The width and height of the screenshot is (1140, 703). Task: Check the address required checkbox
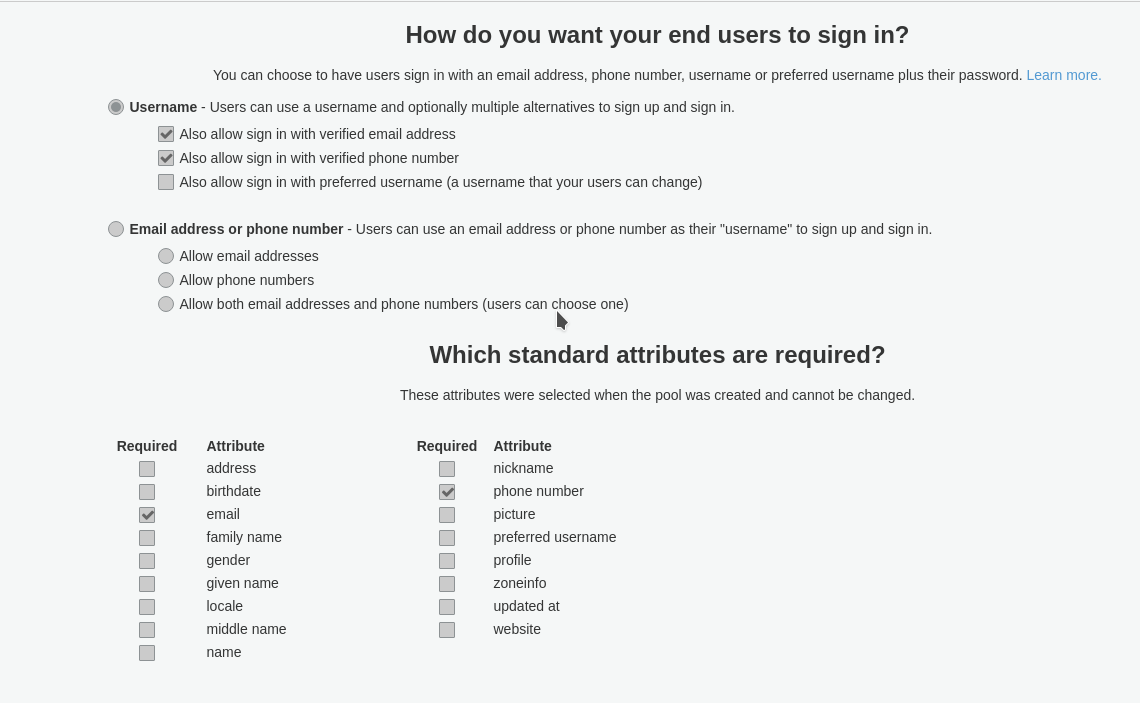[x=147, y=469]
